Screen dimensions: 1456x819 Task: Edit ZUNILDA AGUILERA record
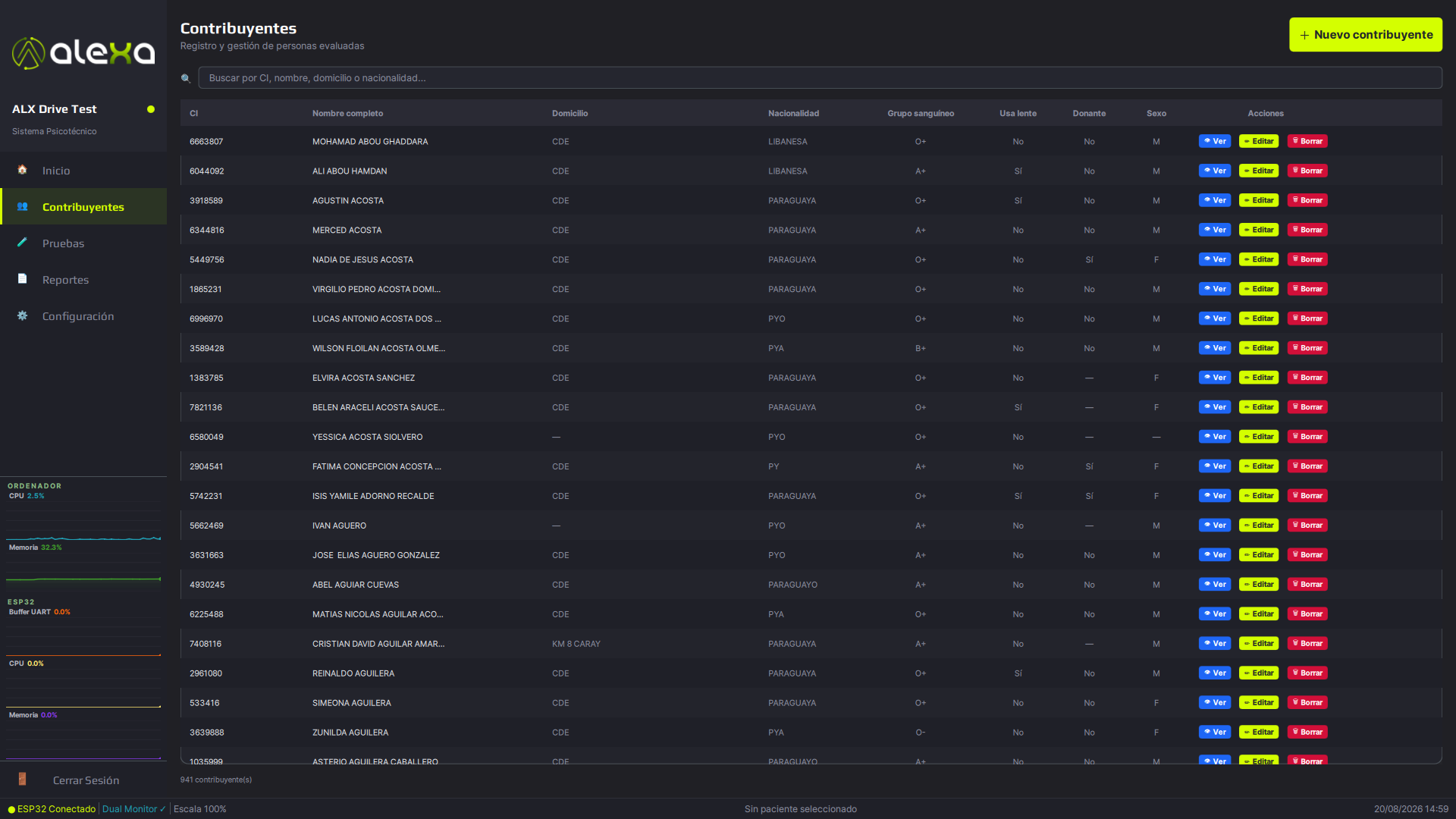pyautogui.click(x=1259, y=733)
